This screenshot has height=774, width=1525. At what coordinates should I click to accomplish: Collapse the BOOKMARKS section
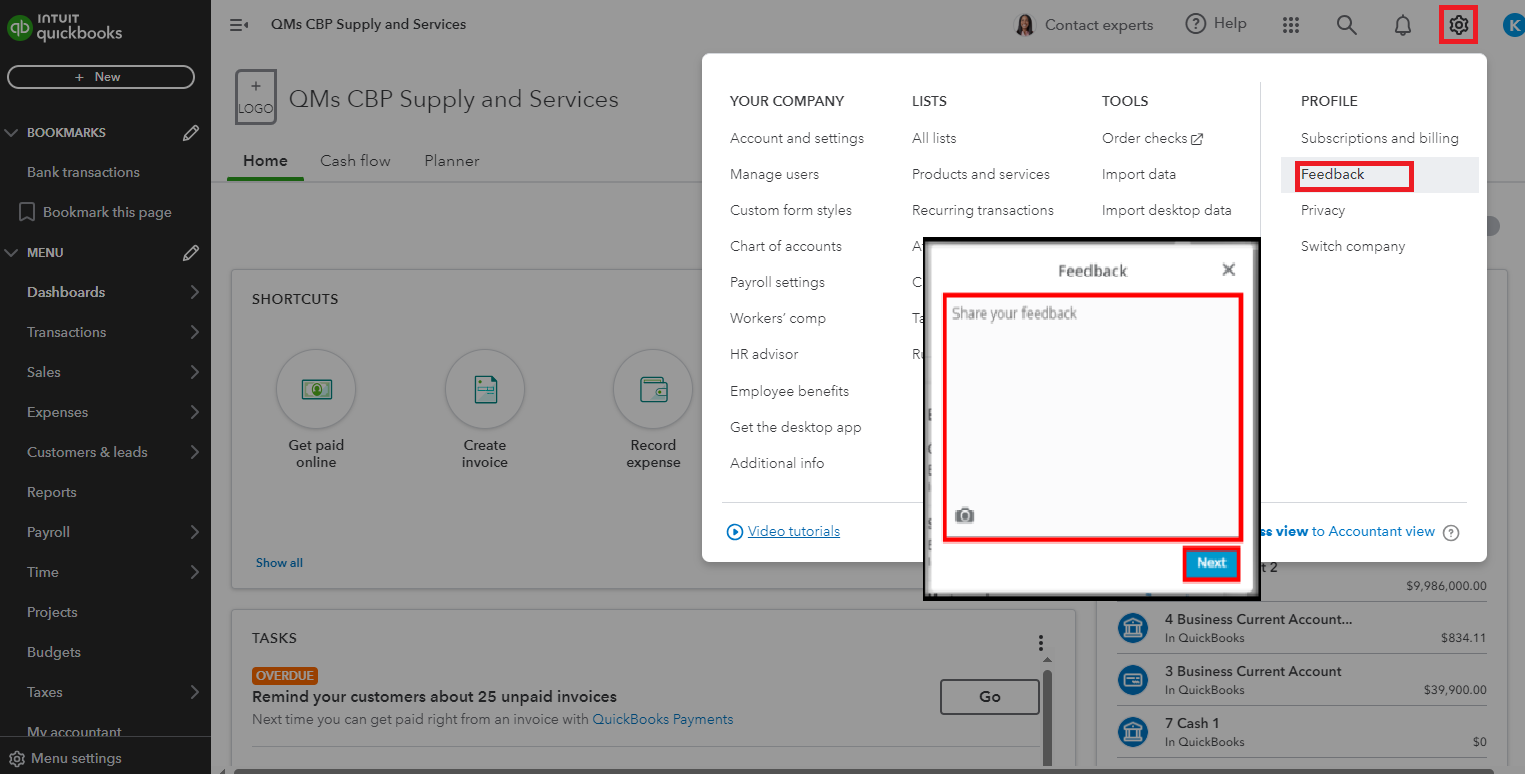(12, 133)
